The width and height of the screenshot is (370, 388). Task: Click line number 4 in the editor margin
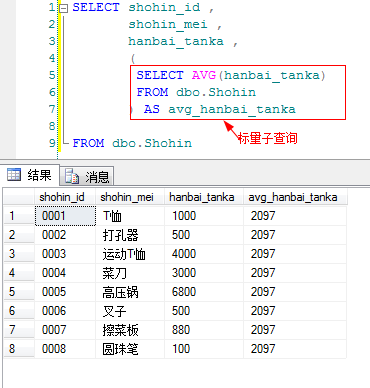coord(52,58)
